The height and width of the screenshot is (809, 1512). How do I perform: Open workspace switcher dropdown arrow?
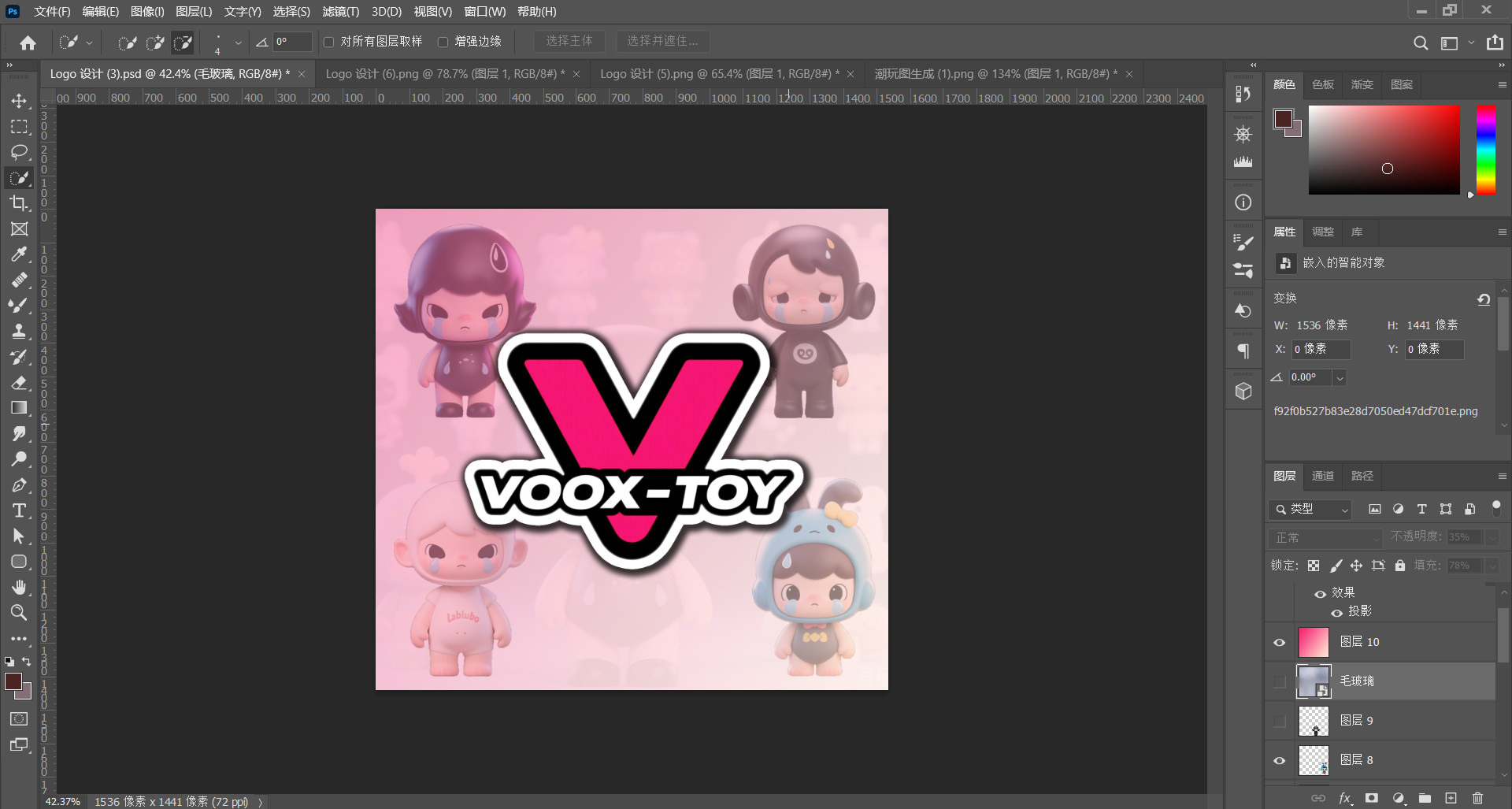1471,43
